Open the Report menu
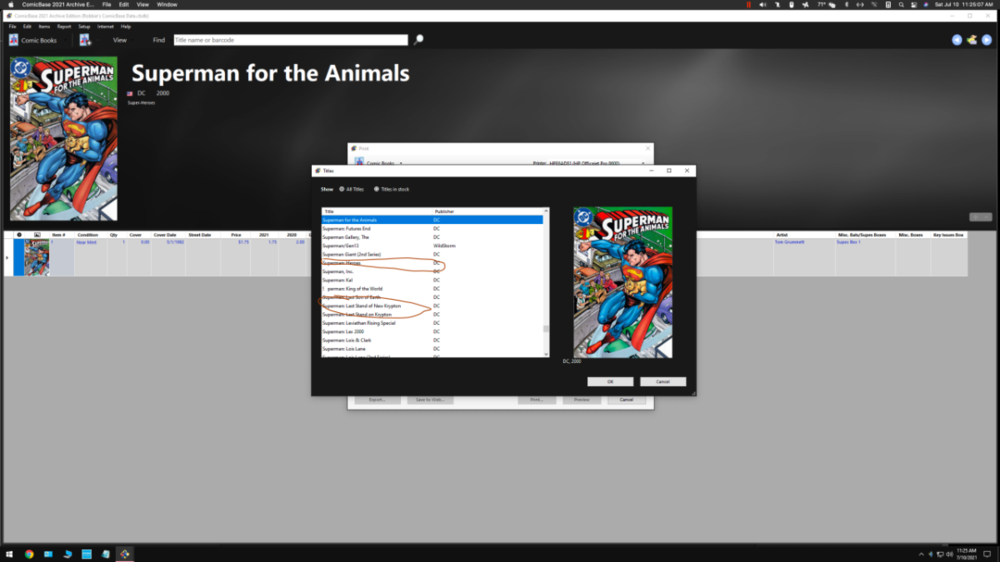This screenshot has width=1000, height=562. 64,27
